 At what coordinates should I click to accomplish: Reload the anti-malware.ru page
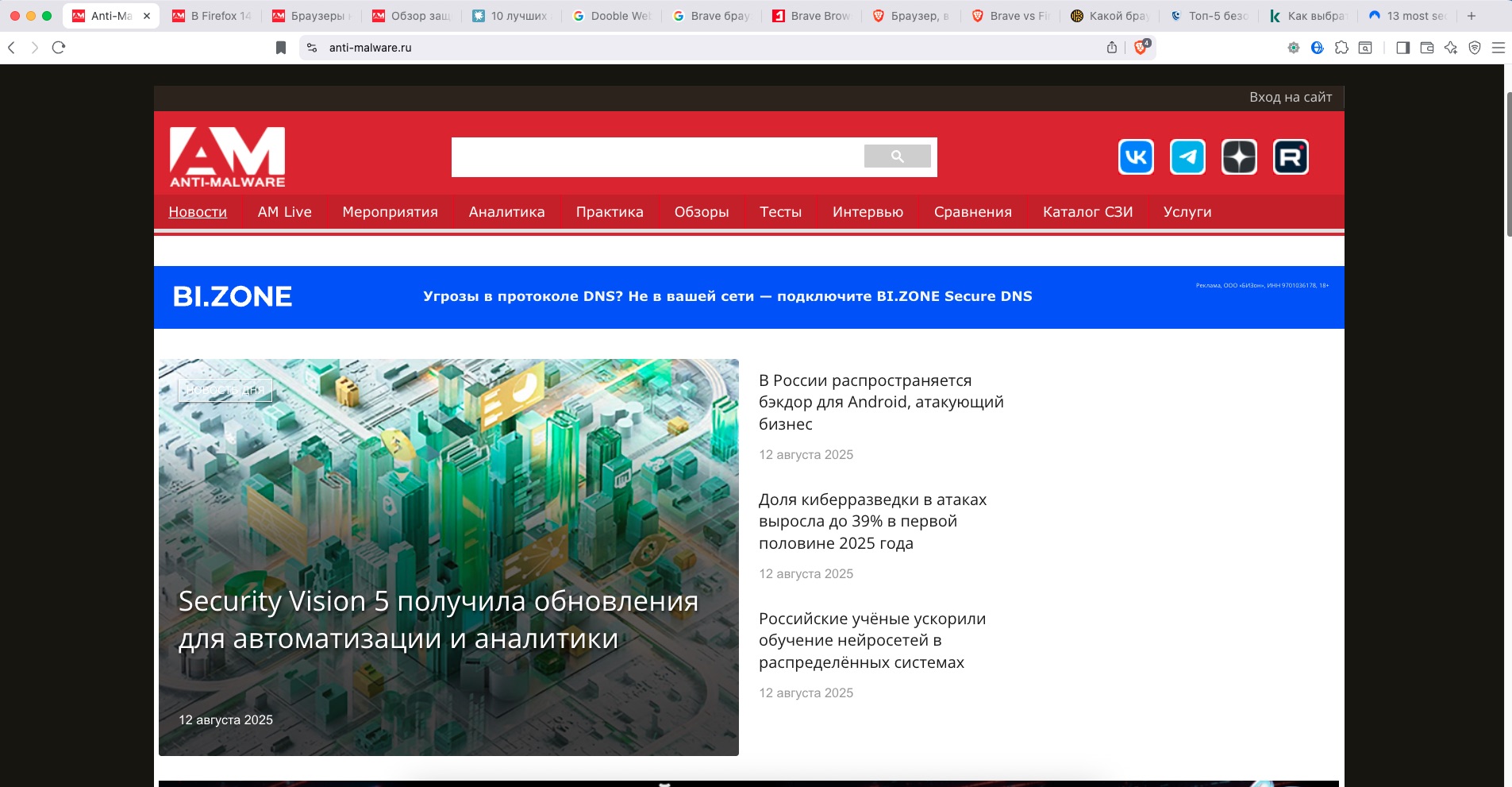[58, 48]
